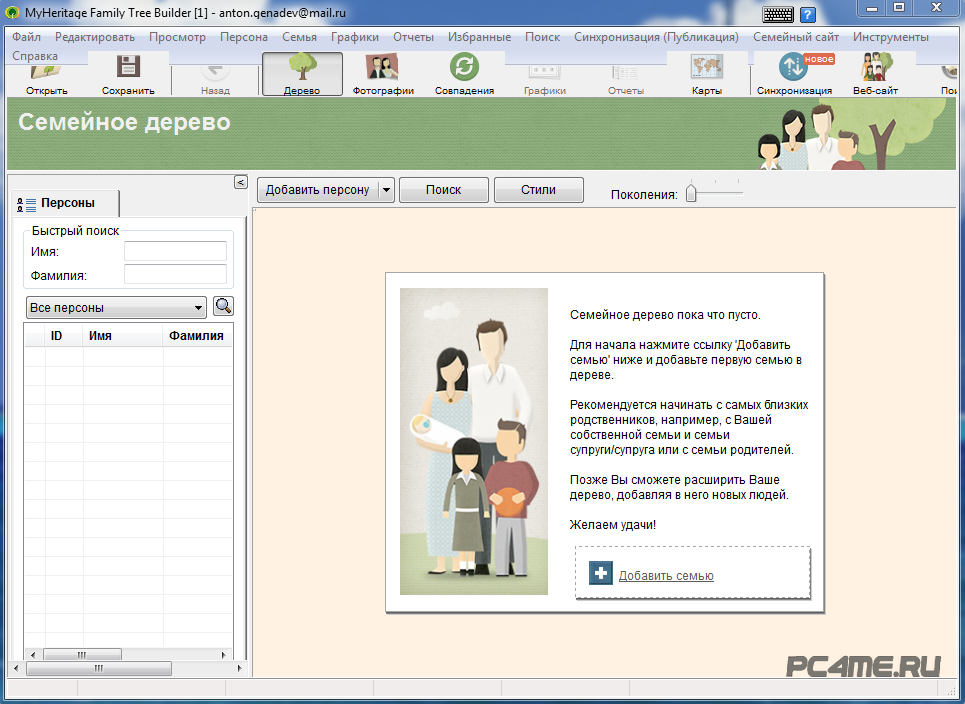Click the 'Добавить семью' link
The height and width of the screenshot is (704, 965).
pos(666,575)
